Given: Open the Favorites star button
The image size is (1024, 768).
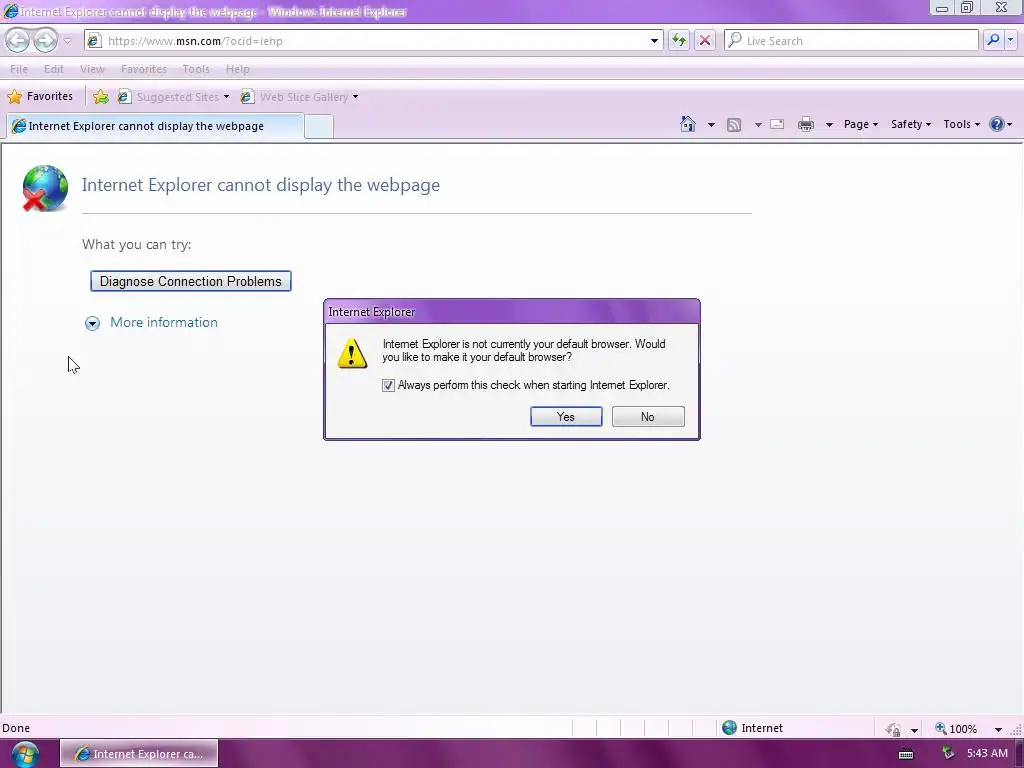Looking at the screenshot, I should tap(40, 97).
